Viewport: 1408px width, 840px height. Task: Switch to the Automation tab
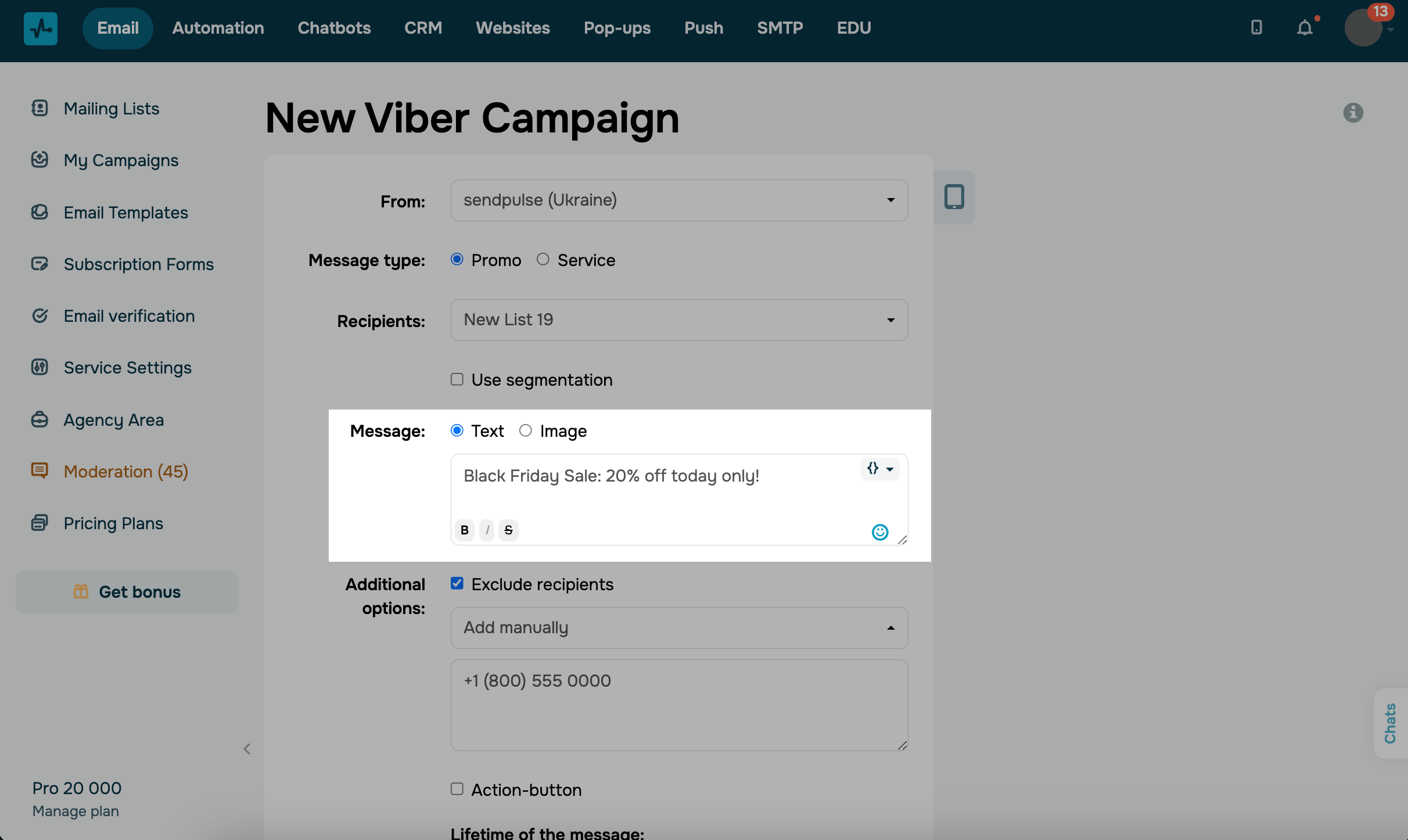click(218, 27)
